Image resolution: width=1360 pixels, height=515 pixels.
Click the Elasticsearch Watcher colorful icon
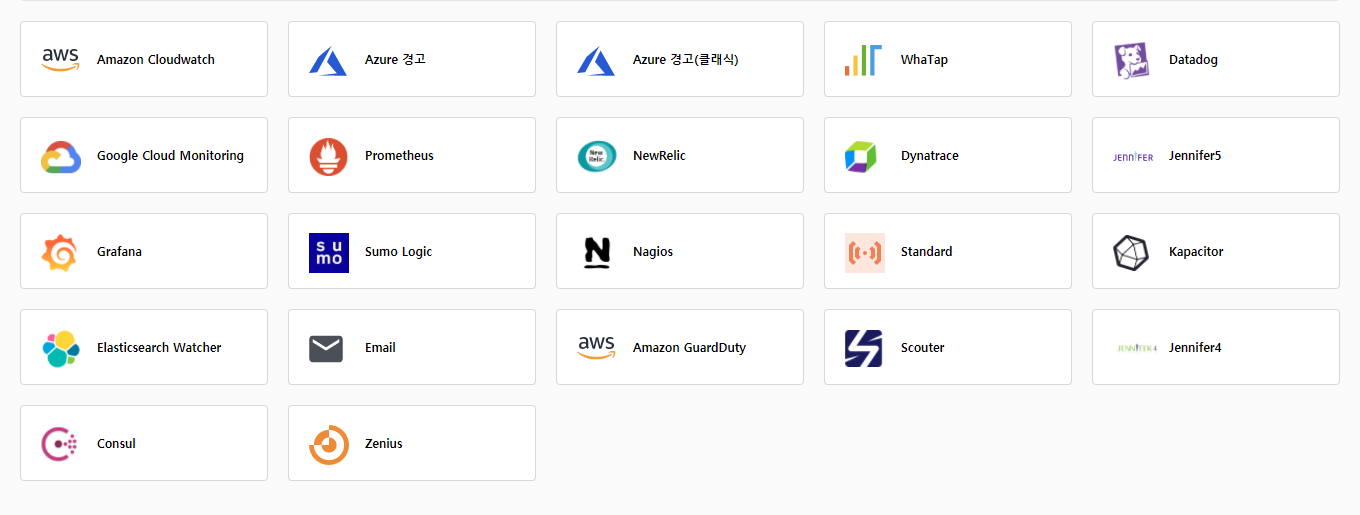60,348
